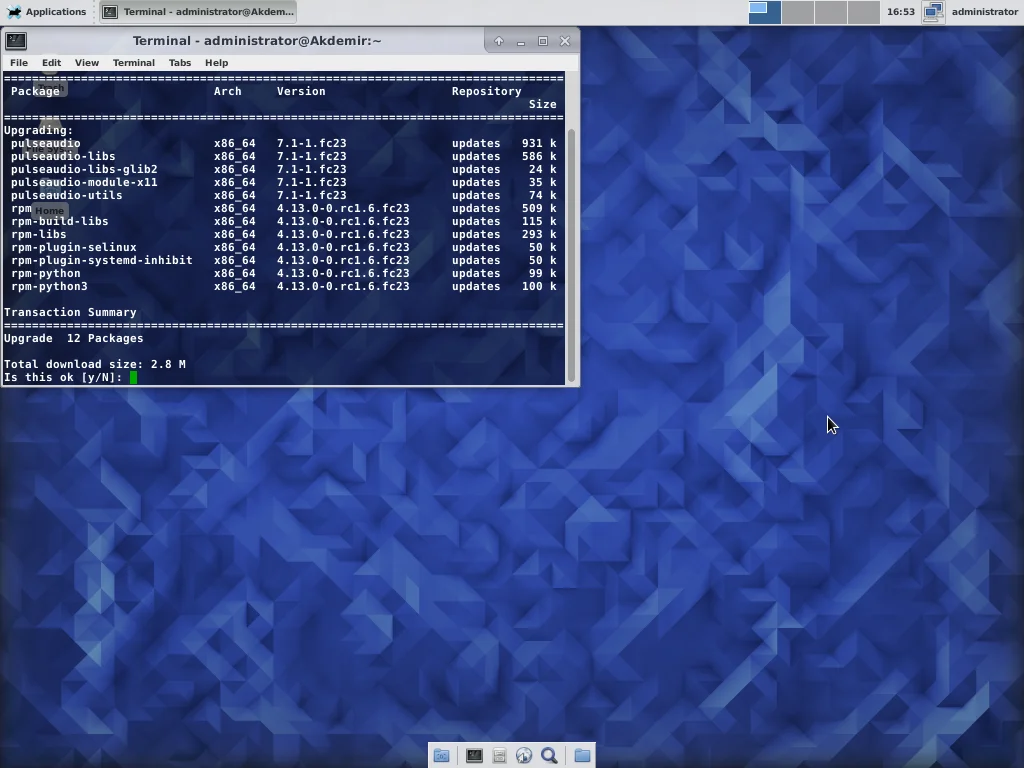Click the 'pulseaudio-libs-glib2' package name

pyautogui.click(x=84, y=169)
